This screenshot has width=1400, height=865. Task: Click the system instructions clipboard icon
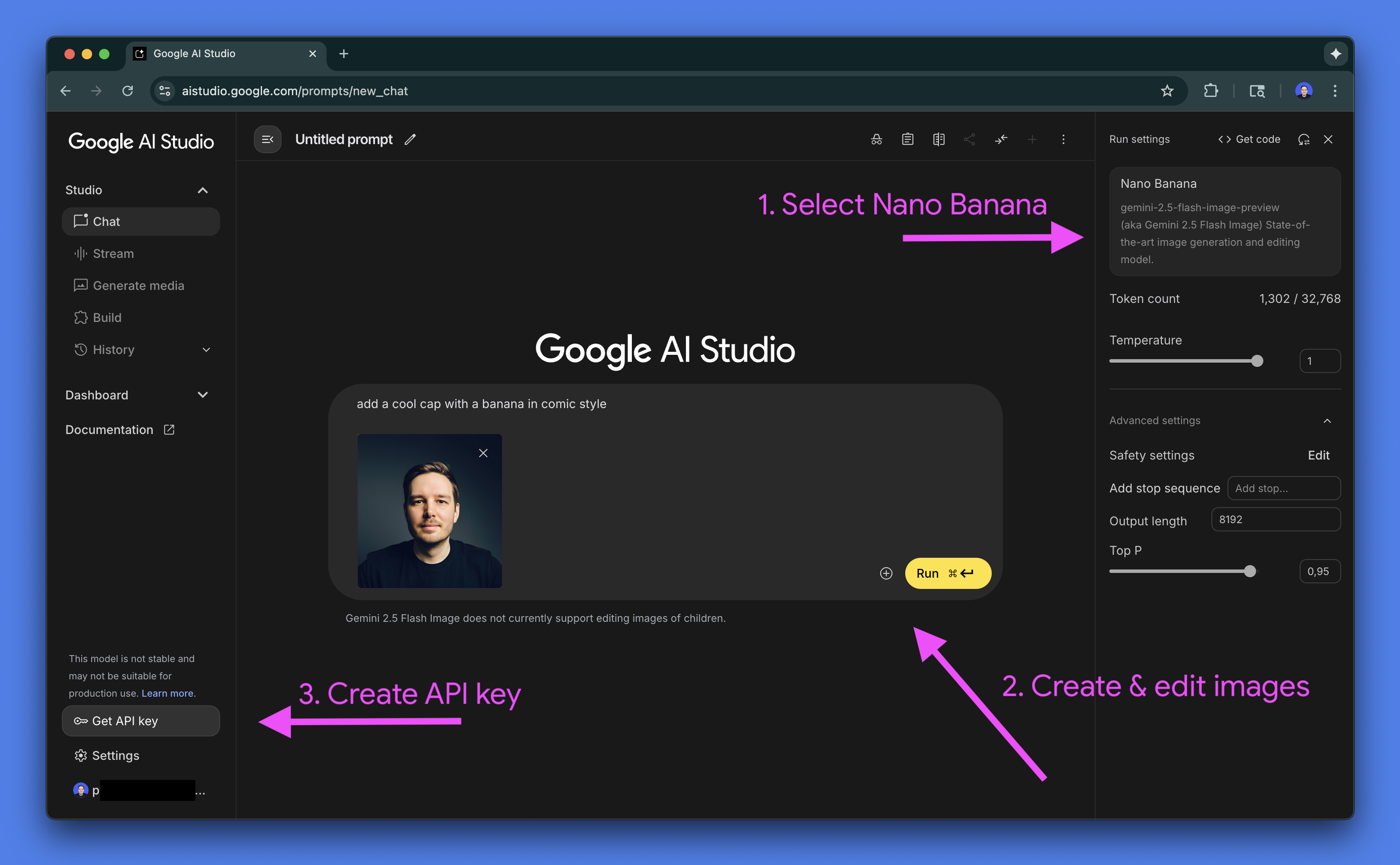(907, 140)
